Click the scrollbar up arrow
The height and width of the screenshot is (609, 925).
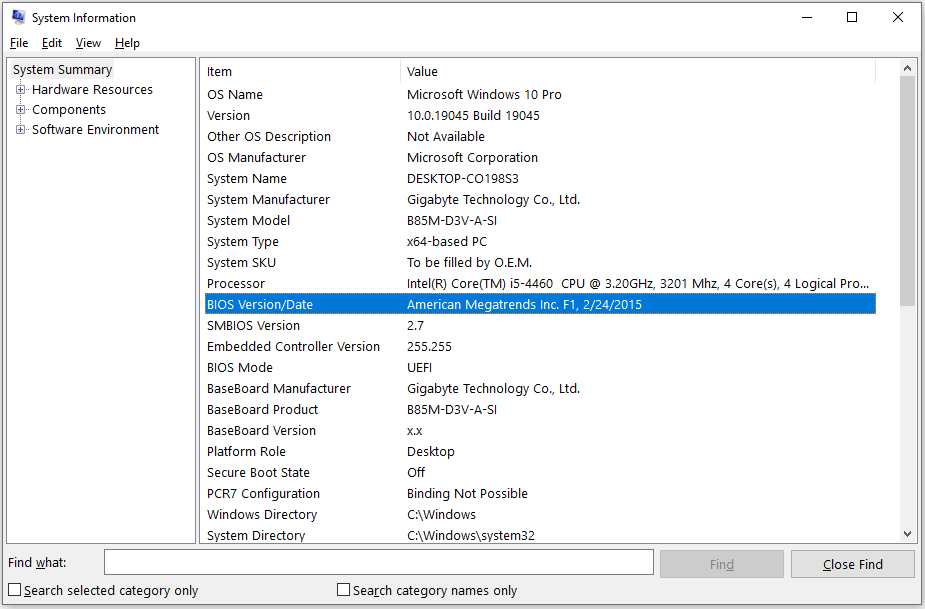[907, 68]
